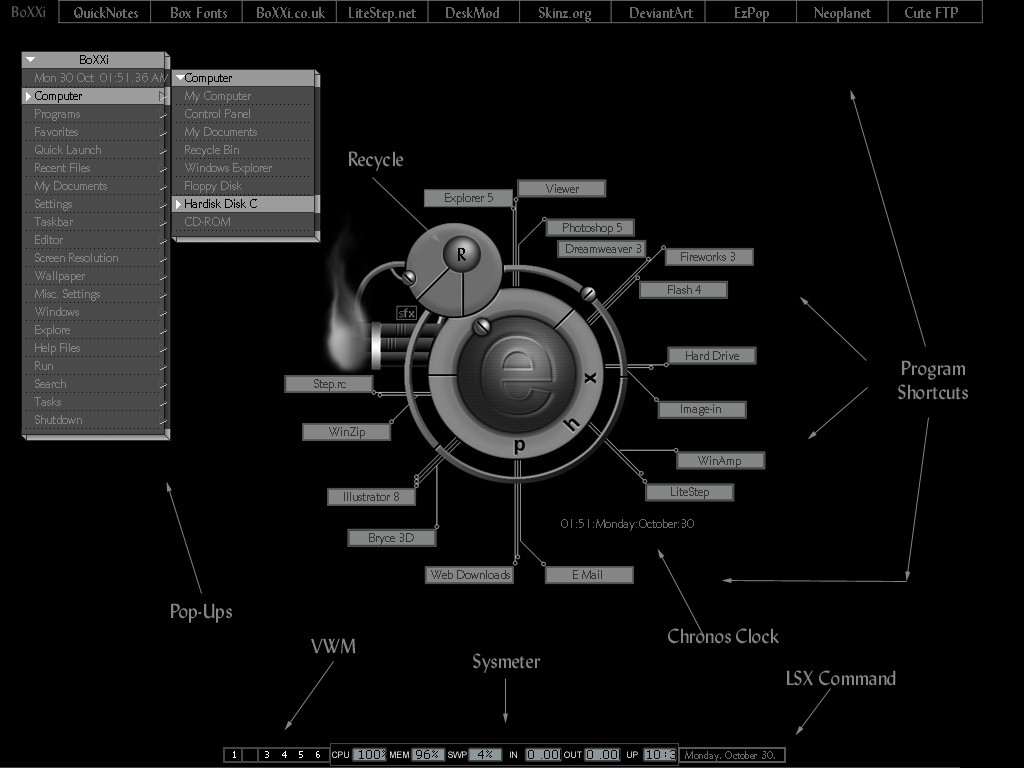This screenshot has height=768, width=1024.
Task: Open QuickNotes in the top bar
Action: pyautogui.click(x=105, y=12)
